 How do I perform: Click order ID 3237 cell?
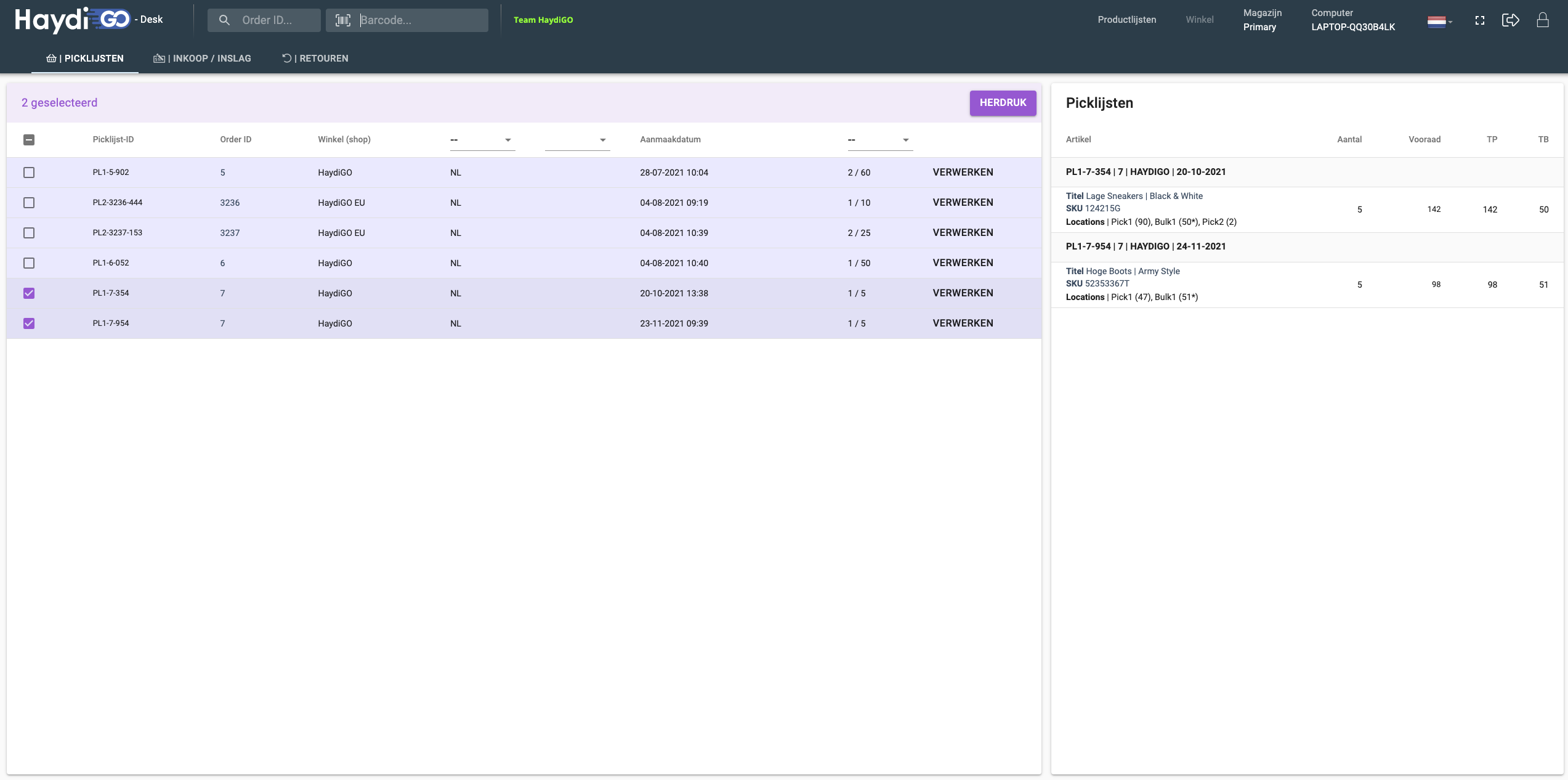[x=230, y=233]
